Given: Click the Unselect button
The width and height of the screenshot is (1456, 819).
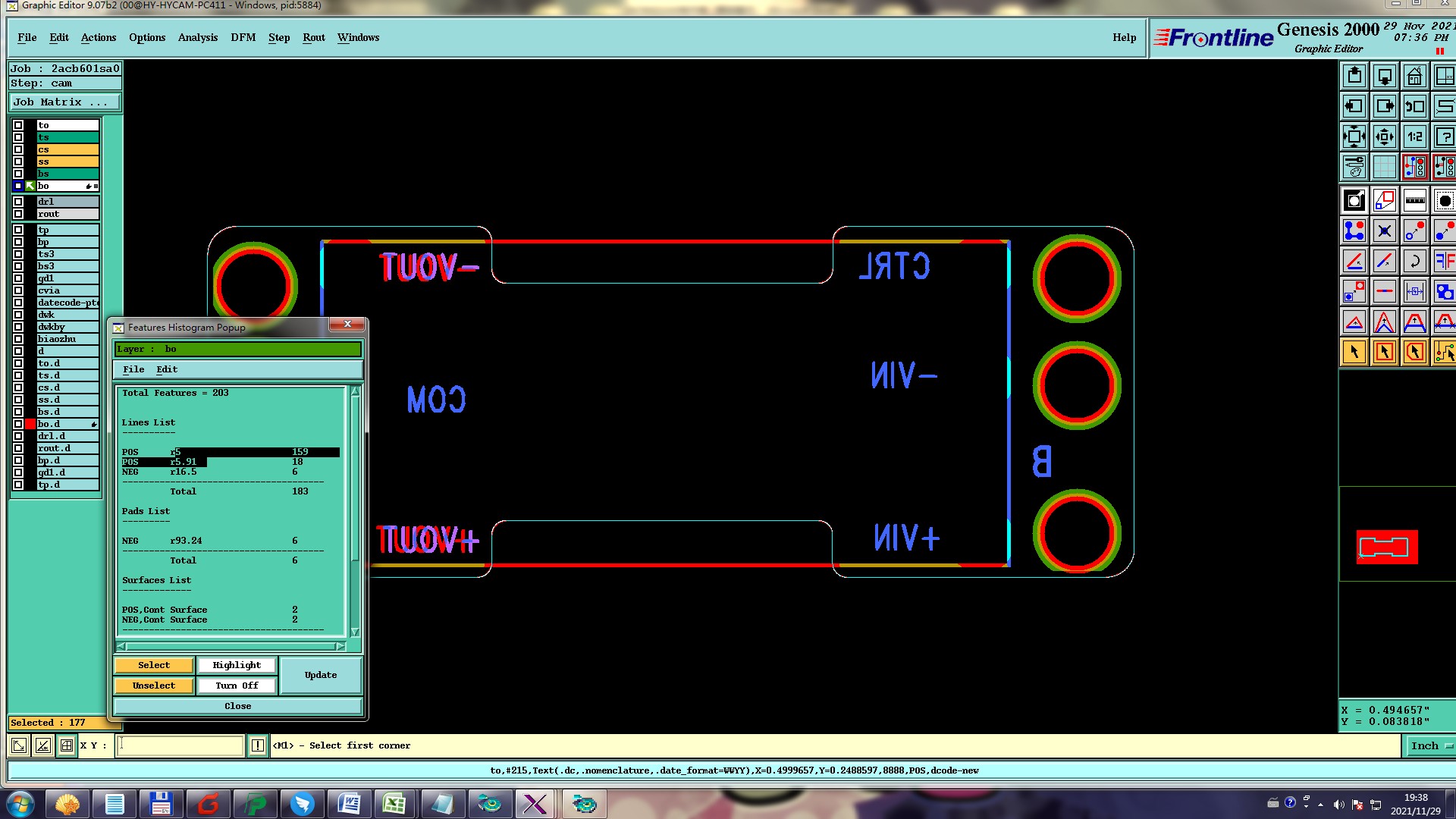Looking at the screenshot, I should 154,686.
